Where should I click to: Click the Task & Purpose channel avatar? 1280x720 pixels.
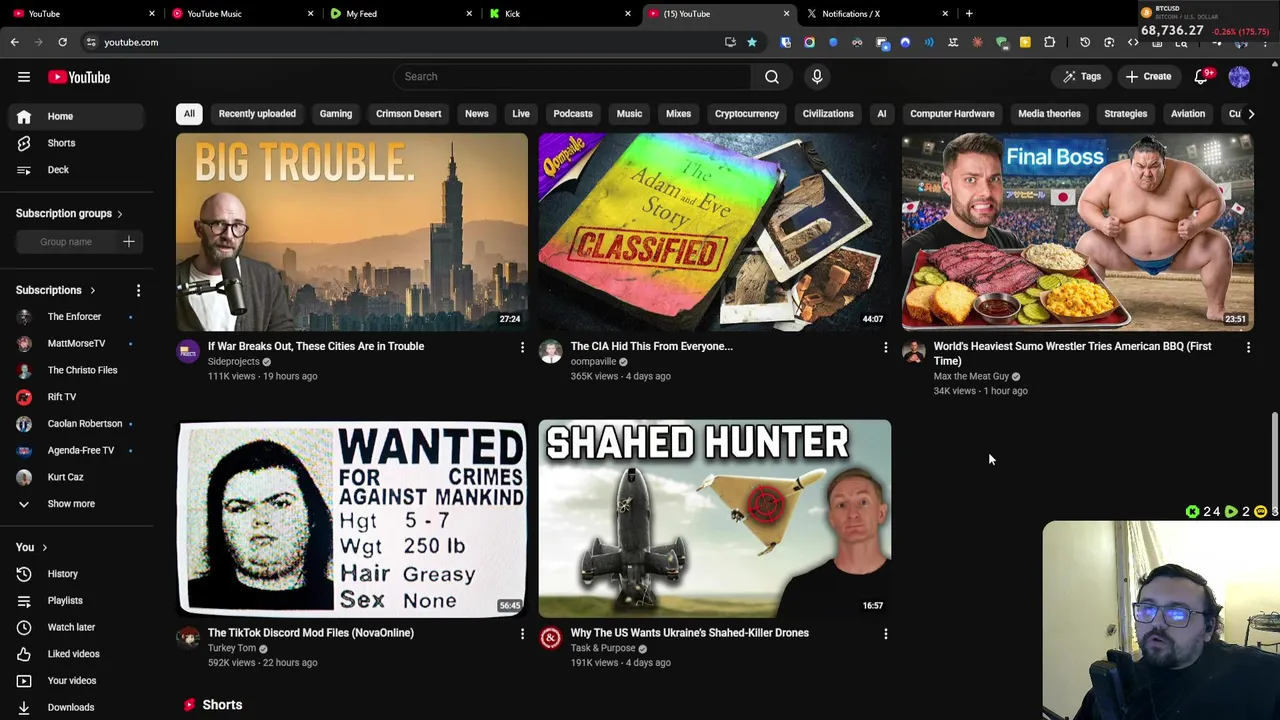click(551, 637)
